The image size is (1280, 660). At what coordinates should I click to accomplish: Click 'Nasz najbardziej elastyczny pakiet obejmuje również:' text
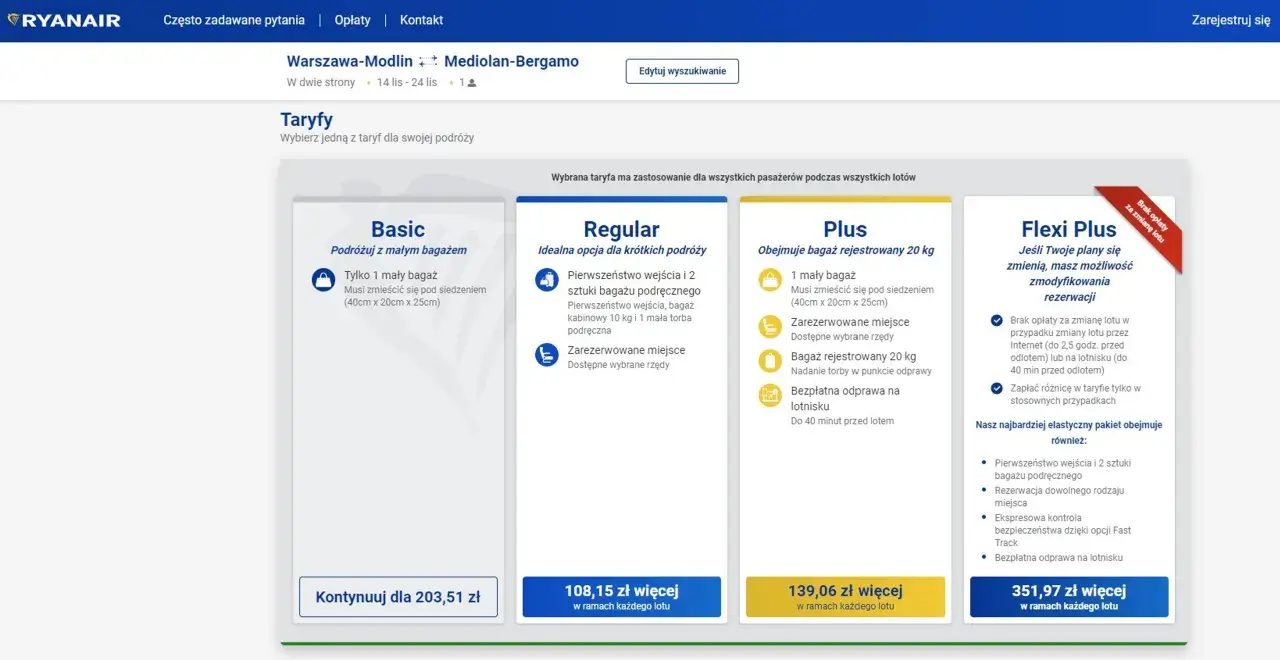1069,432
